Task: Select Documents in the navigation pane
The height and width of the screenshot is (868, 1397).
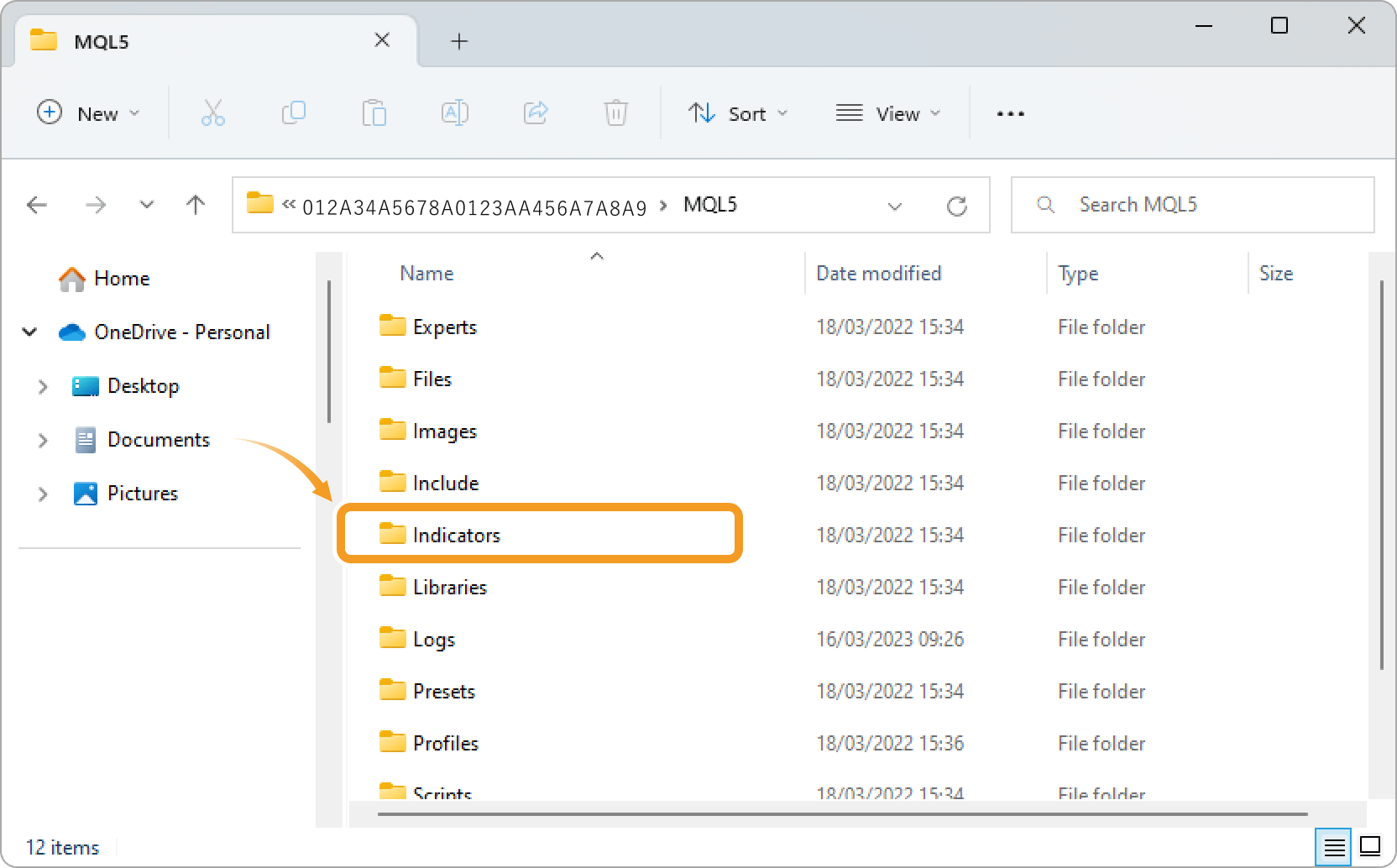Action: tap(141, 440)
